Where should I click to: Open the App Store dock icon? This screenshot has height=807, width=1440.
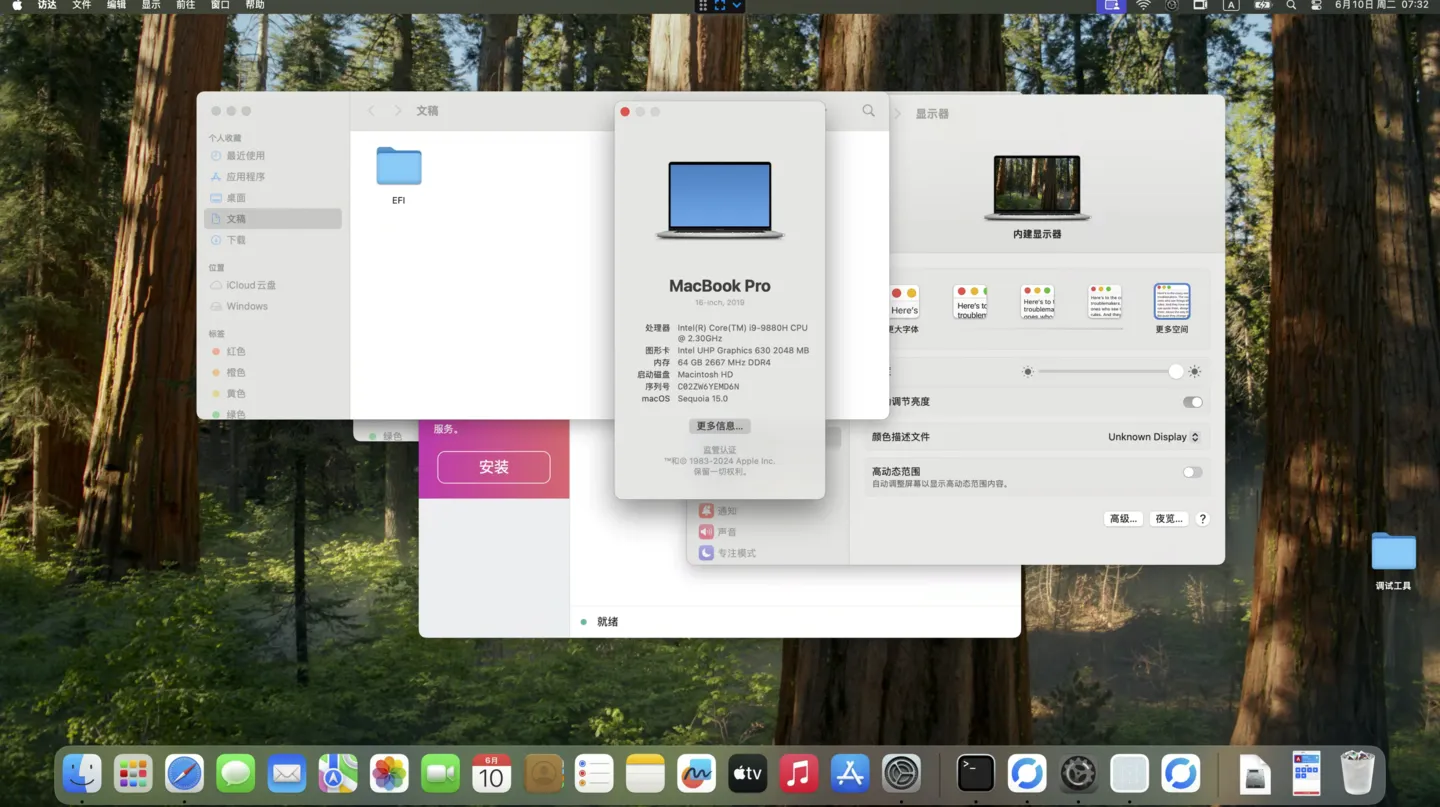point(850,773)
